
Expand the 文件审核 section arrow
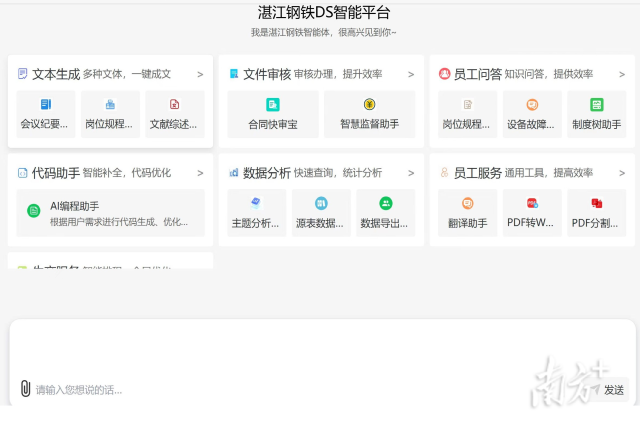click(411, 74)
